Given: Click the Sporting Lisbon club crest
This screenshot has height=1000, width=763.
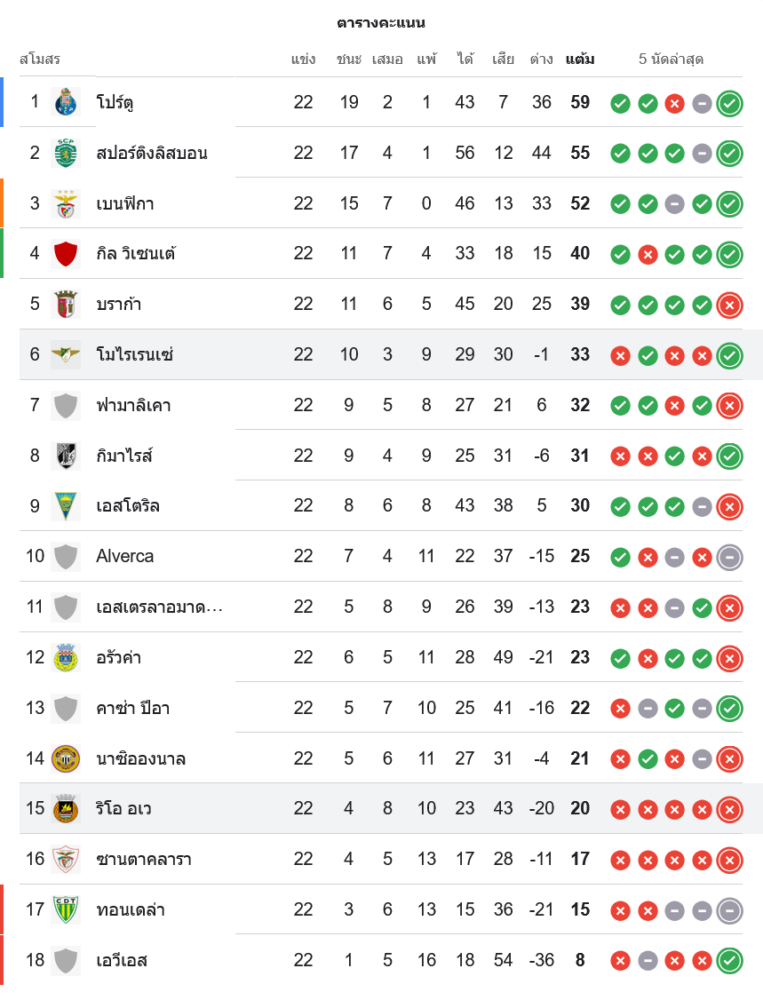Looking at the screenshot, I should 66,153.
